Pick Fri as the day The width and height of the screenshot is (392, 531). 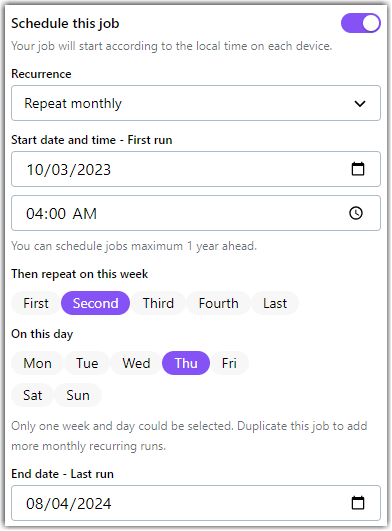(x=229, y=363)
